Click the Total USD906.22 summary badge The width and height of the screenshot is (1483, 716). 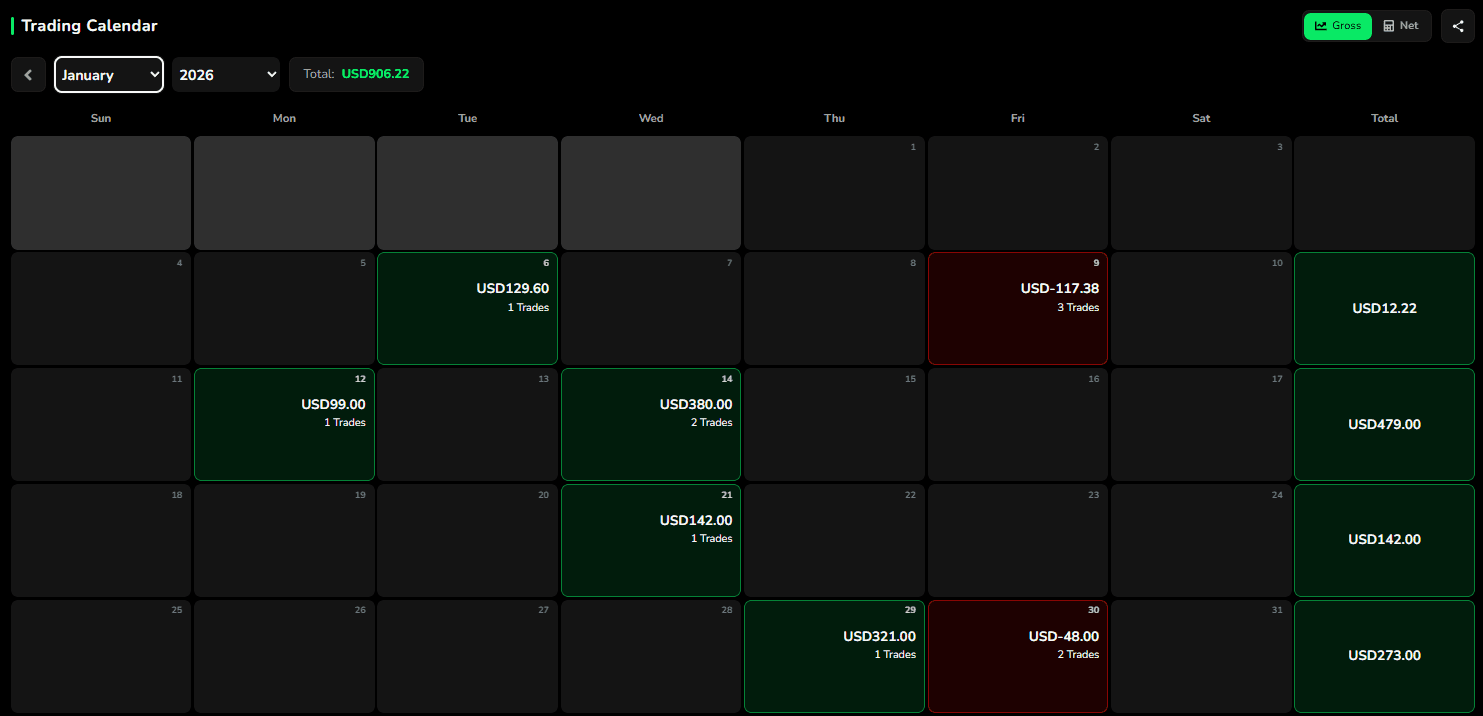[356, 74]
